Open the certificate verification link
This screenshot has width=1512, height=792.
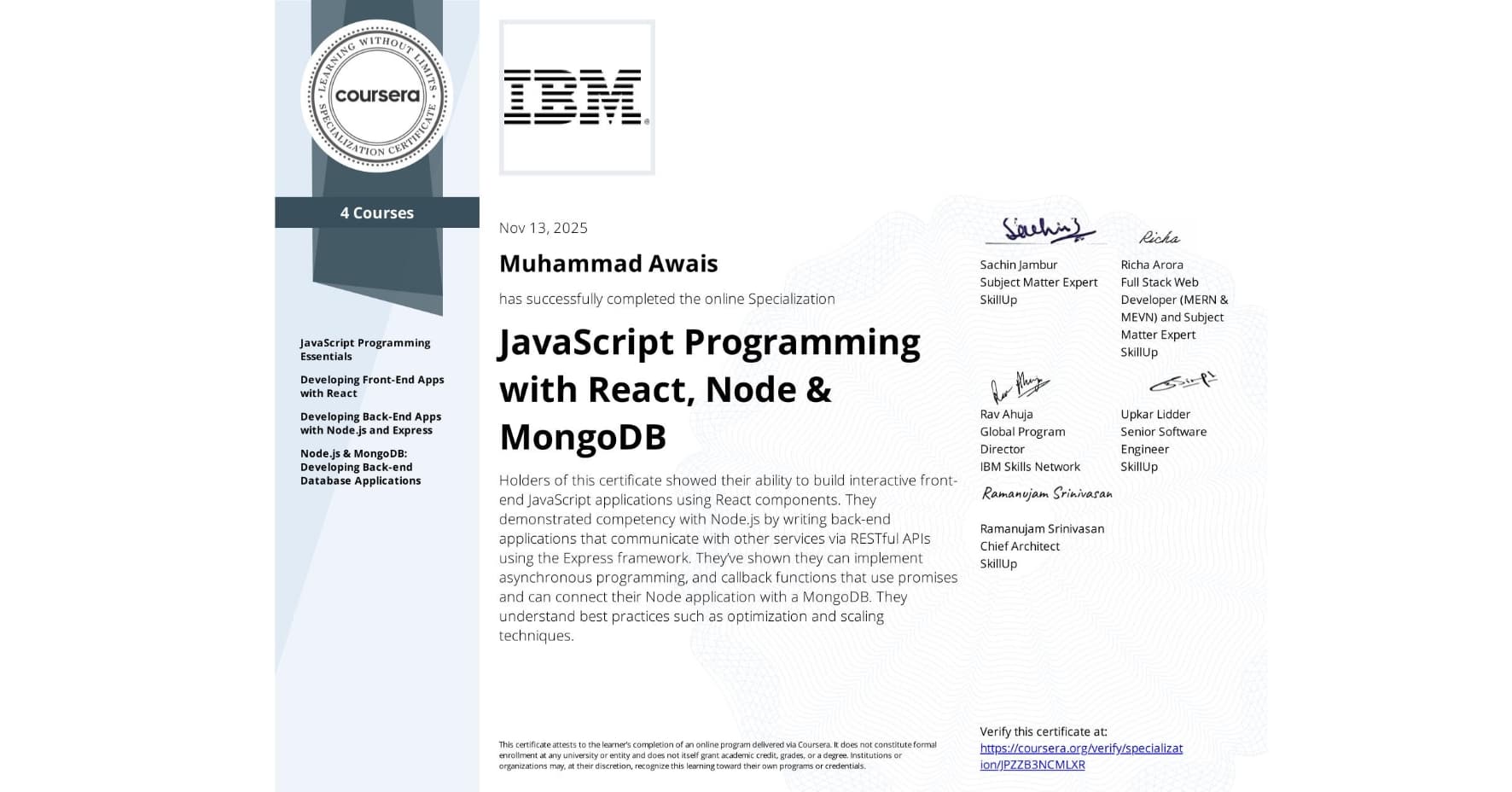1081,756
